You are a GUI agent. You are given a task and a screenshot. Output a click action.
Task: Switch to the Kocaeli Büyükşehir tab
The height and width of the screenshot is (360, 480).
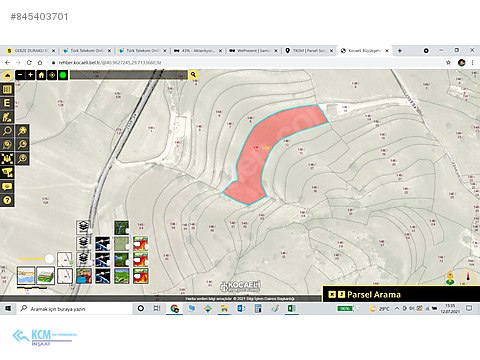[x=364, y=51]
